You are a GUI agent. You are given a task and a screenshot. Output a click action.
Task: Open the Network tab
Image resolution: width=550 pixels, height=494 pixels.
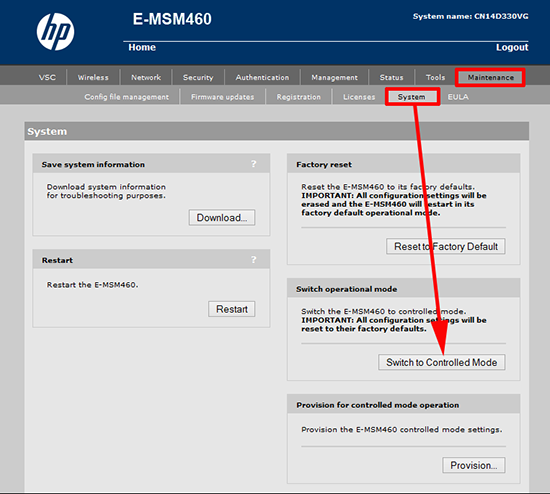coord(146,77)
